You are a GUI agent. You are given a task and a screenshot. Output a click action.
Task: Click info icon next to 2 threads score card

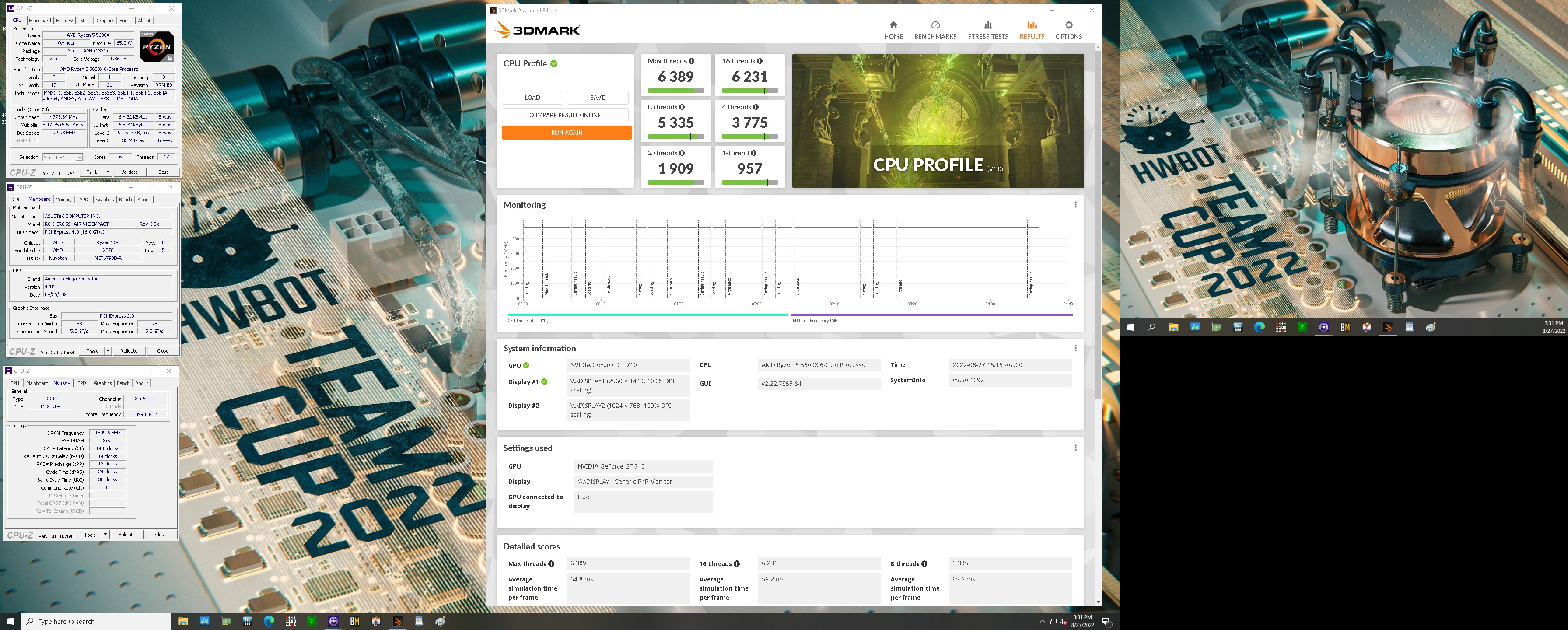(681, 153)
